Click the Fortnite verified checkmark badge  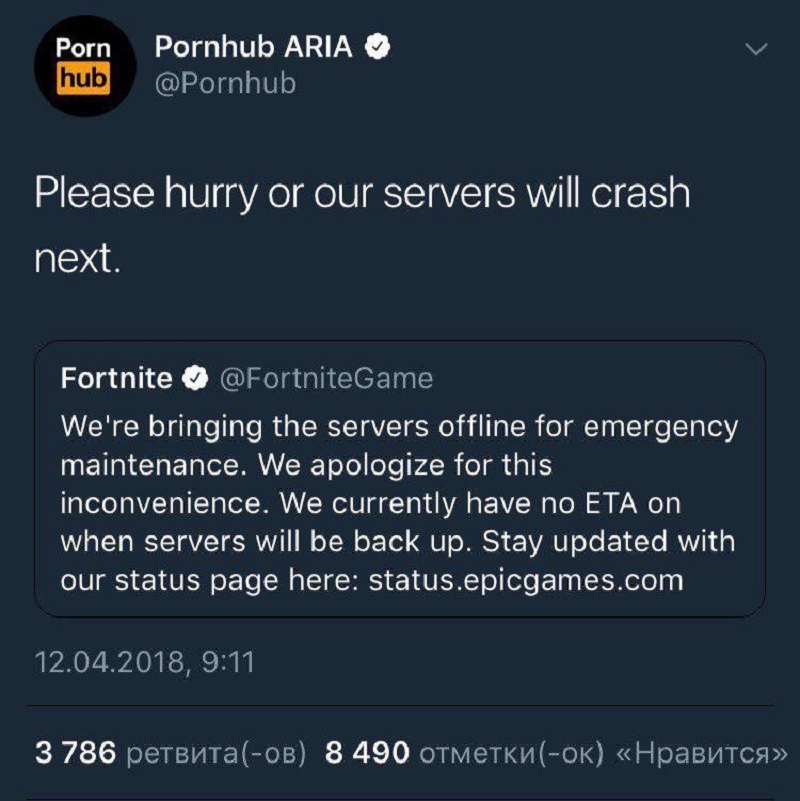195,378
